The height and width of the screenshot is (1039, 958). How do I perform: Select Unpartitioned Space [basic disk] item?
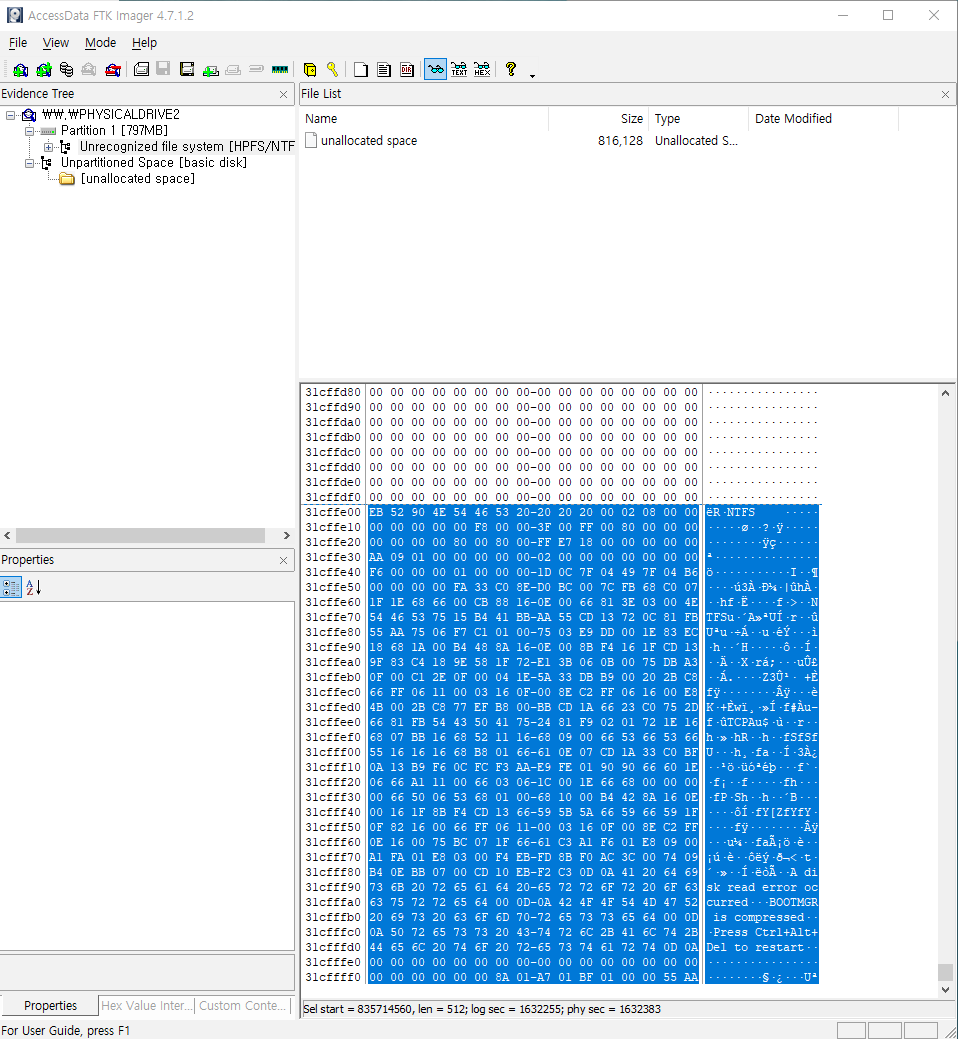click(x=154, y=162)
